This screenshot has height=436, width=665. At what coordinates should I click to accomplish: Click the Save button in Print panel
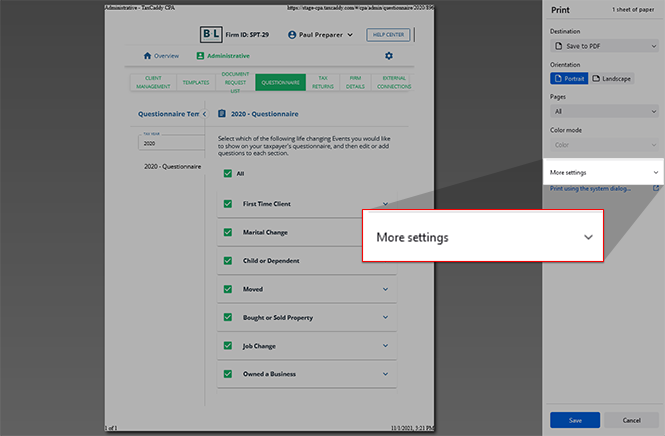(x=575, y=420)
